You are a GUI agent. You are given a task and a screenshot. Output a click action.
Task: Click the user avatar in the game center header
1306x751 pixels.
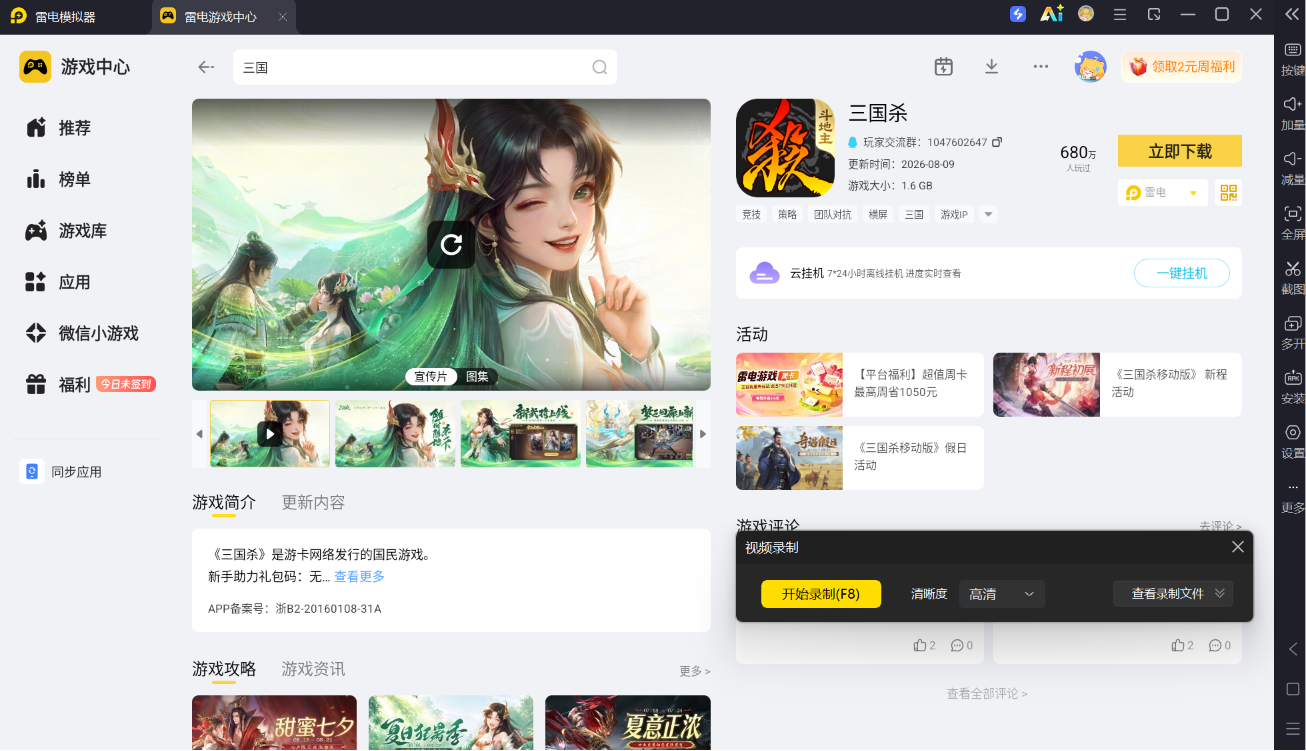tap(1090, 67)
